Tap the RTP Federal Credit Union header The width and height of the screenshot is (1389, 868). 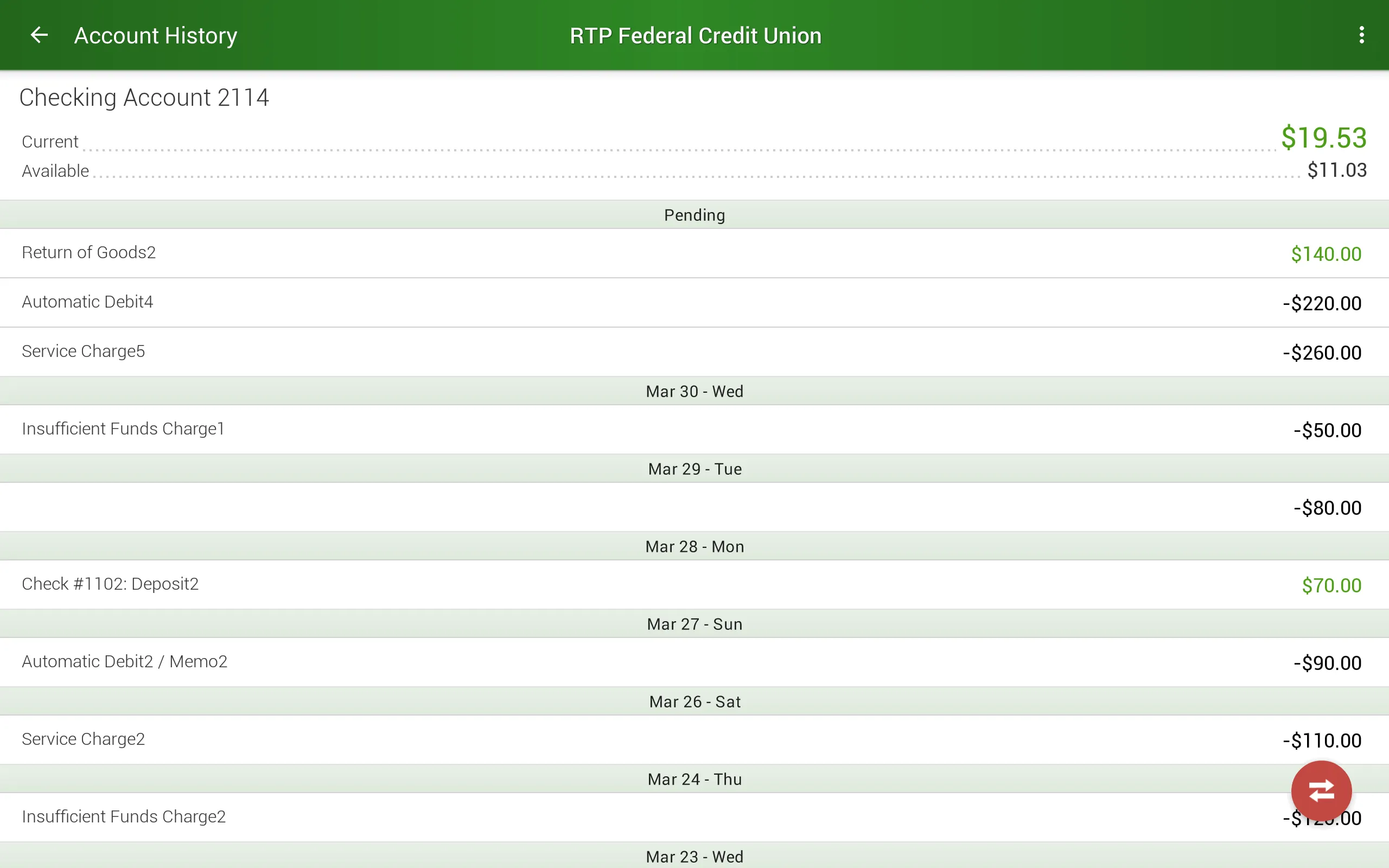tap(694, 35)
